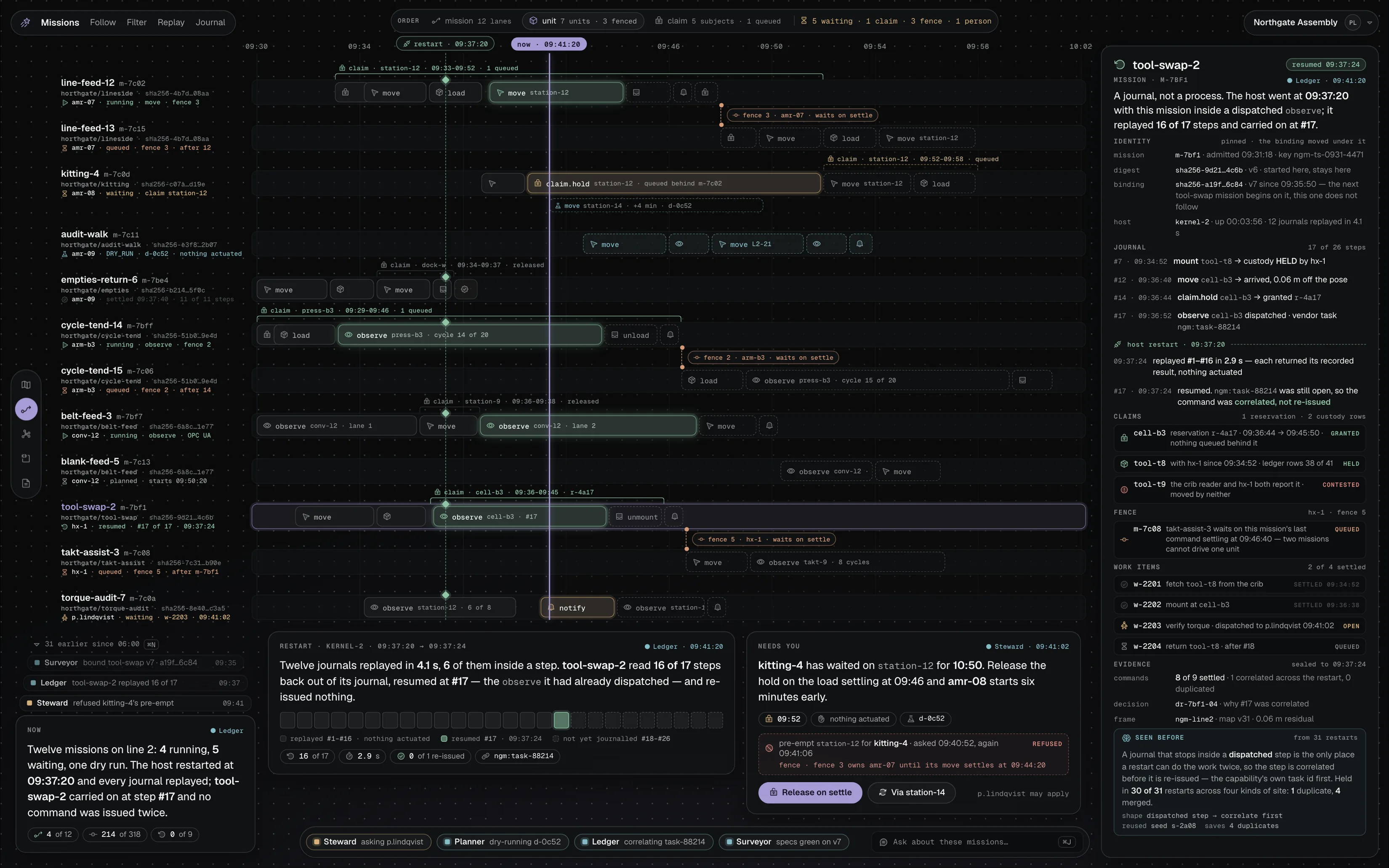The image size is (1389, 868).
Task: Expand the m-7c08 fence QUEUED row
Action: pyautogui.click(x=1239, y=539)
